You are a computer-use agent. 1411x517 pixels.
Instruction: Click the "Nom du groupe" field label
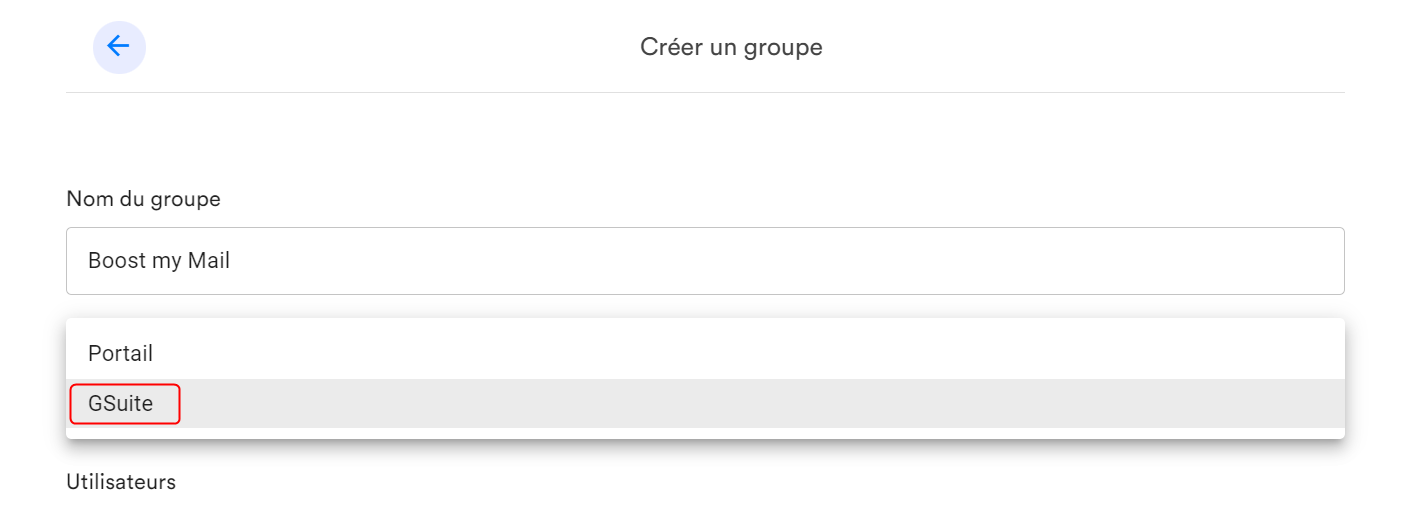tap(143, 199)
